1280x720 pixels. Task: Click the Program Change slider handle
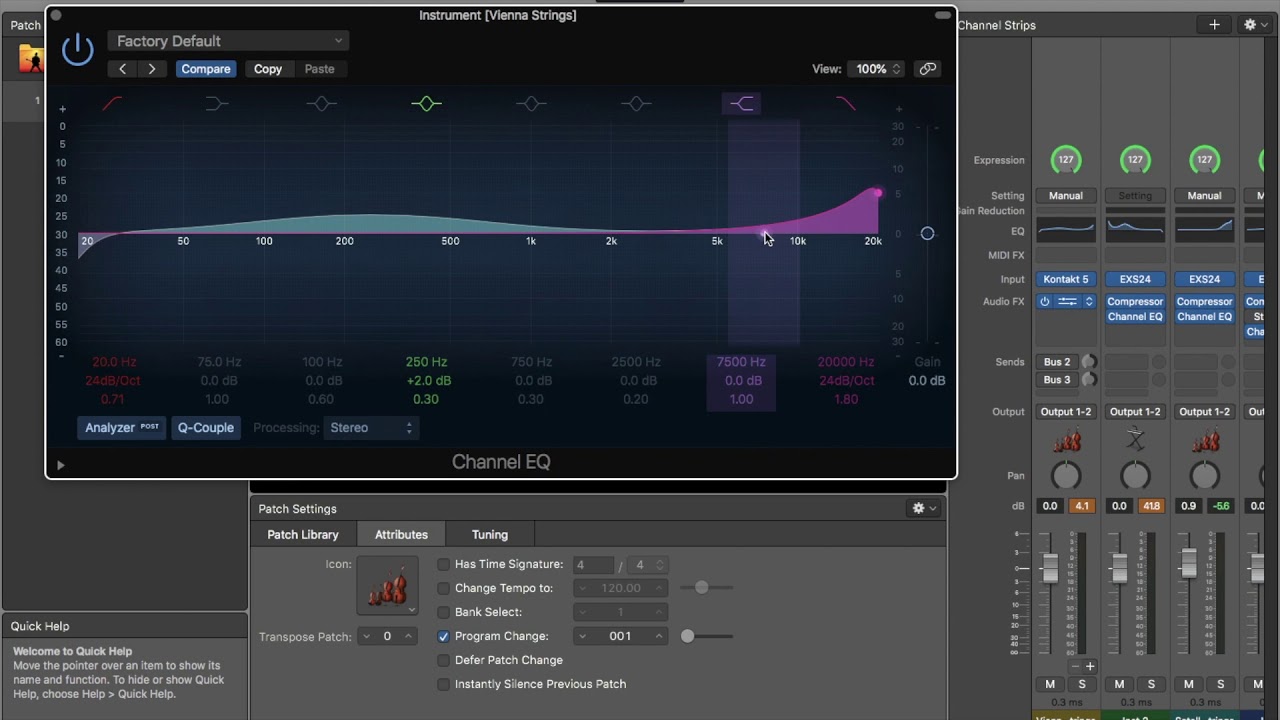(x=688, y=636)
